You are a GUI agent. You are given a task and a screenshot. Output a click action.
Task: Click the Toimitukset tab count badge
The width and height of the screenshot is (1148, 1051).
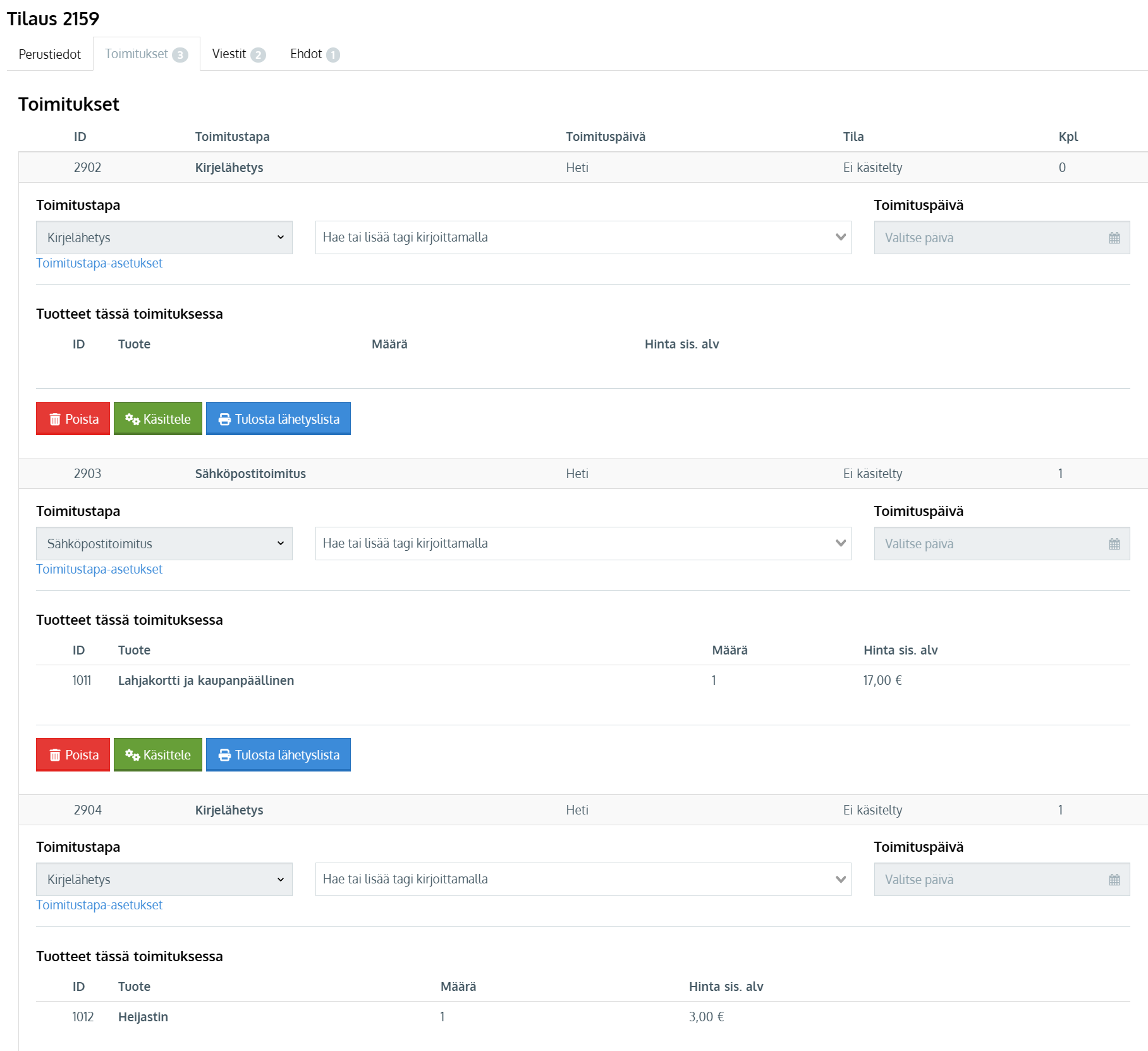click(x=180, y=55)
